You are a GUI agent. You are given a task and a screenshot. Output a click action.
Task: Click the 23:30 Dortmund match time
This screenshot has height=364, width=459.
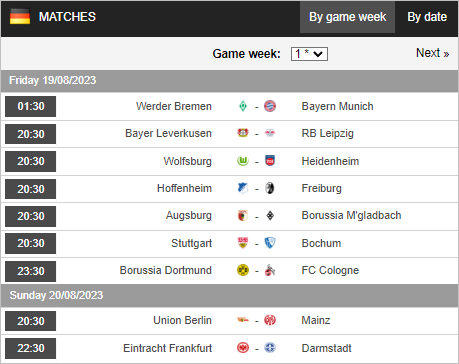31,271
